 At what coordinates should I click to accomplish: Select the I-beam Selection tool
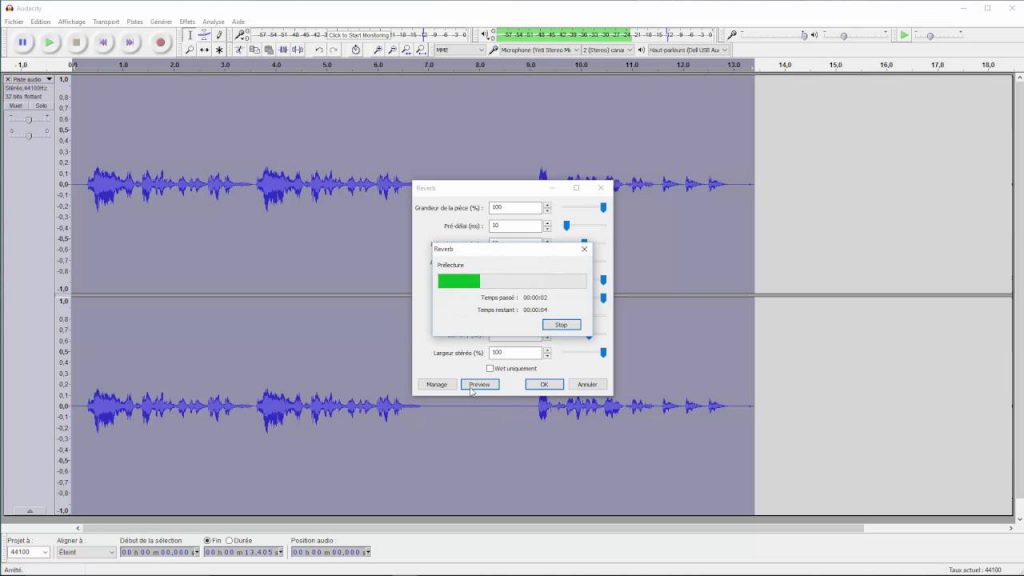tap(189, 35)
